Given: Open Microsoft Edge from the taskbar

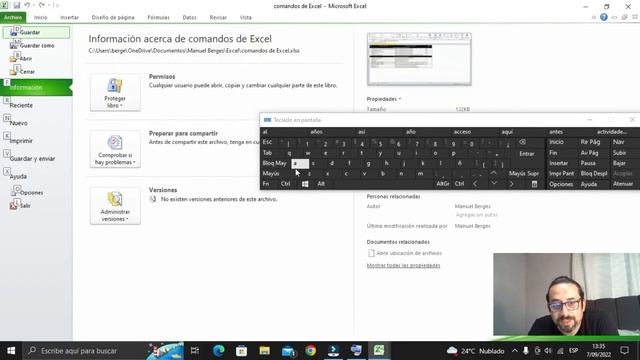Looking at the screenshot, I should (218, 351).
